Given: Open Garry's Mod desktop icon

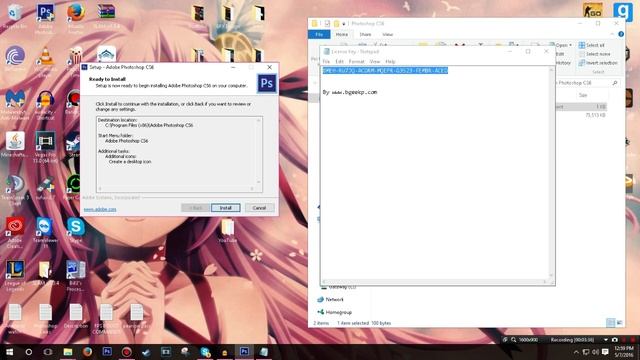Looking at the screenshot, I should (x=623, y=11).
